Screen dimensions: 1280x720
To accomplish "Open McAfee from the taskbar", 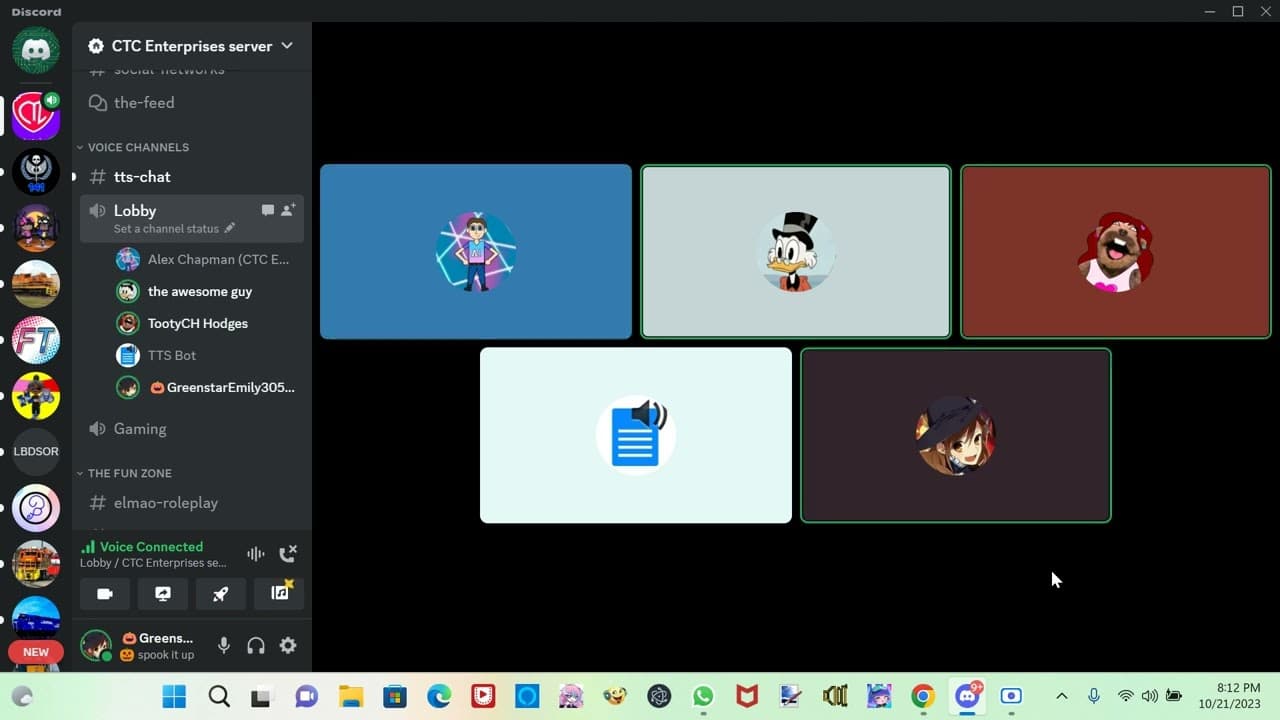I will coord(747,696).
